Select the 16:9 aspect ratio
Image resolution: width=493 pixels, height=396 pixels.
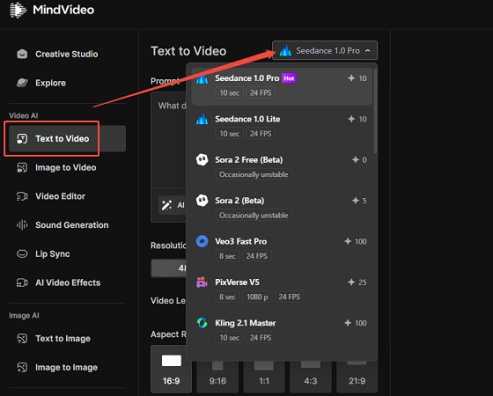pos(171,369)
